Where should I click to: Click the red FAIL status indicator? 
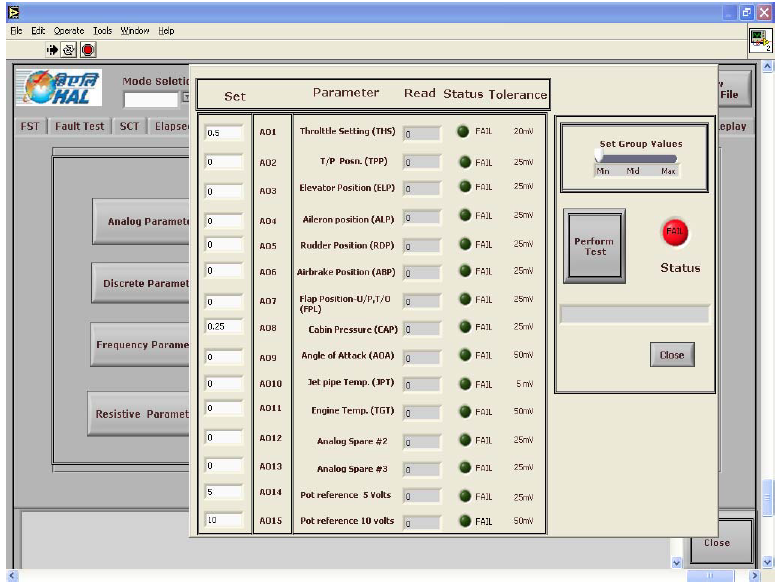point(676,233)
